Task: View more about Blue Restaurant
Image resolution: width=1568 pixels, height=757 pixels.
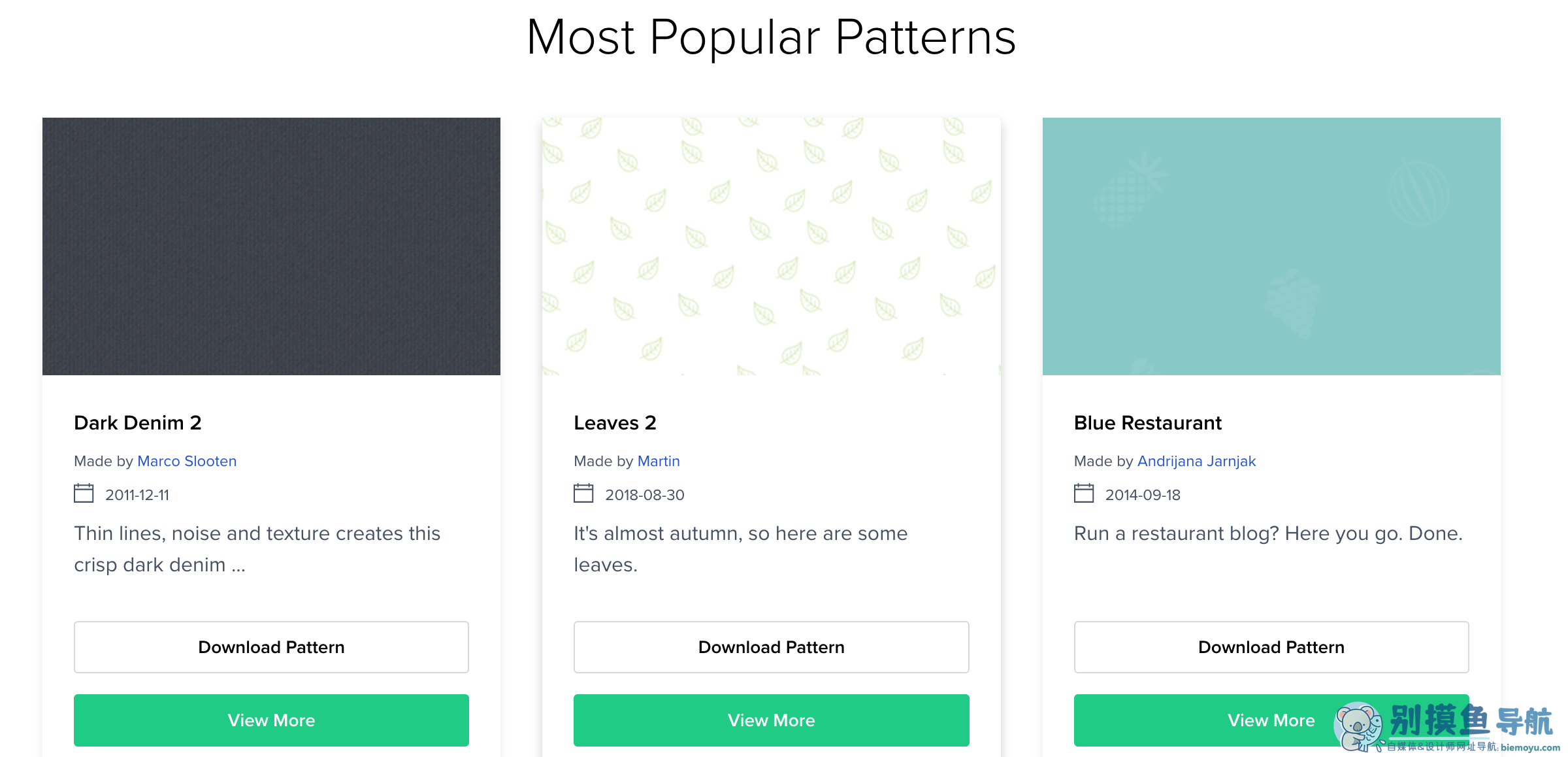Action: tap(1271, 720)
